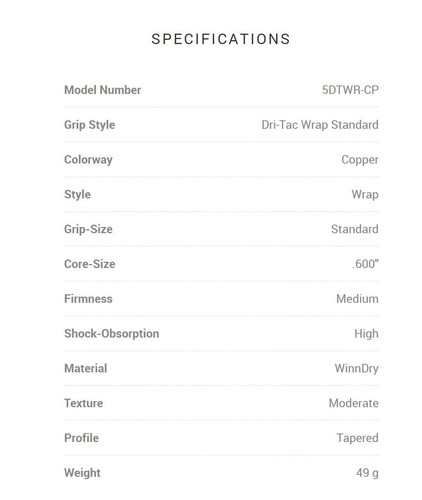Select the Grip-Size label

click(88, 229)
